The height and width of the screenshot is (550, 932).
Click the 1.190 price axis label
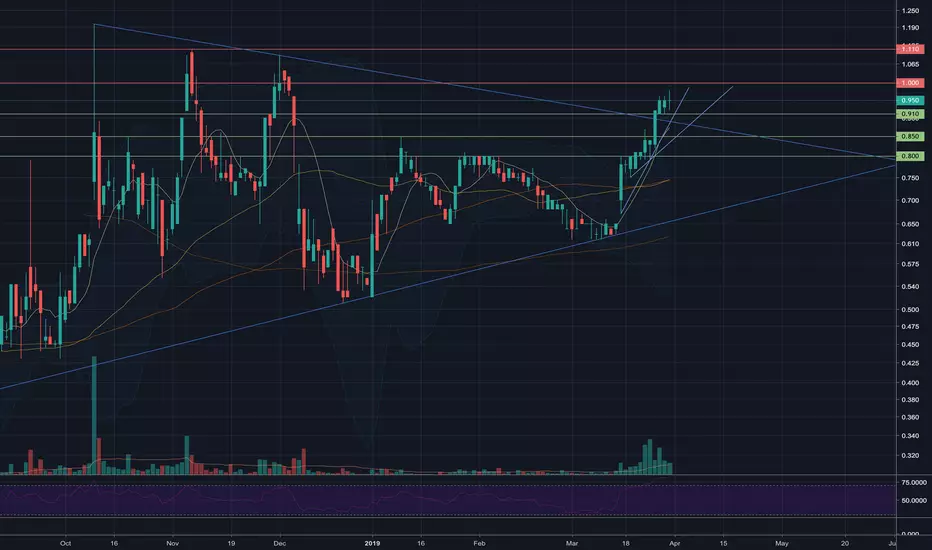[910, 28]
